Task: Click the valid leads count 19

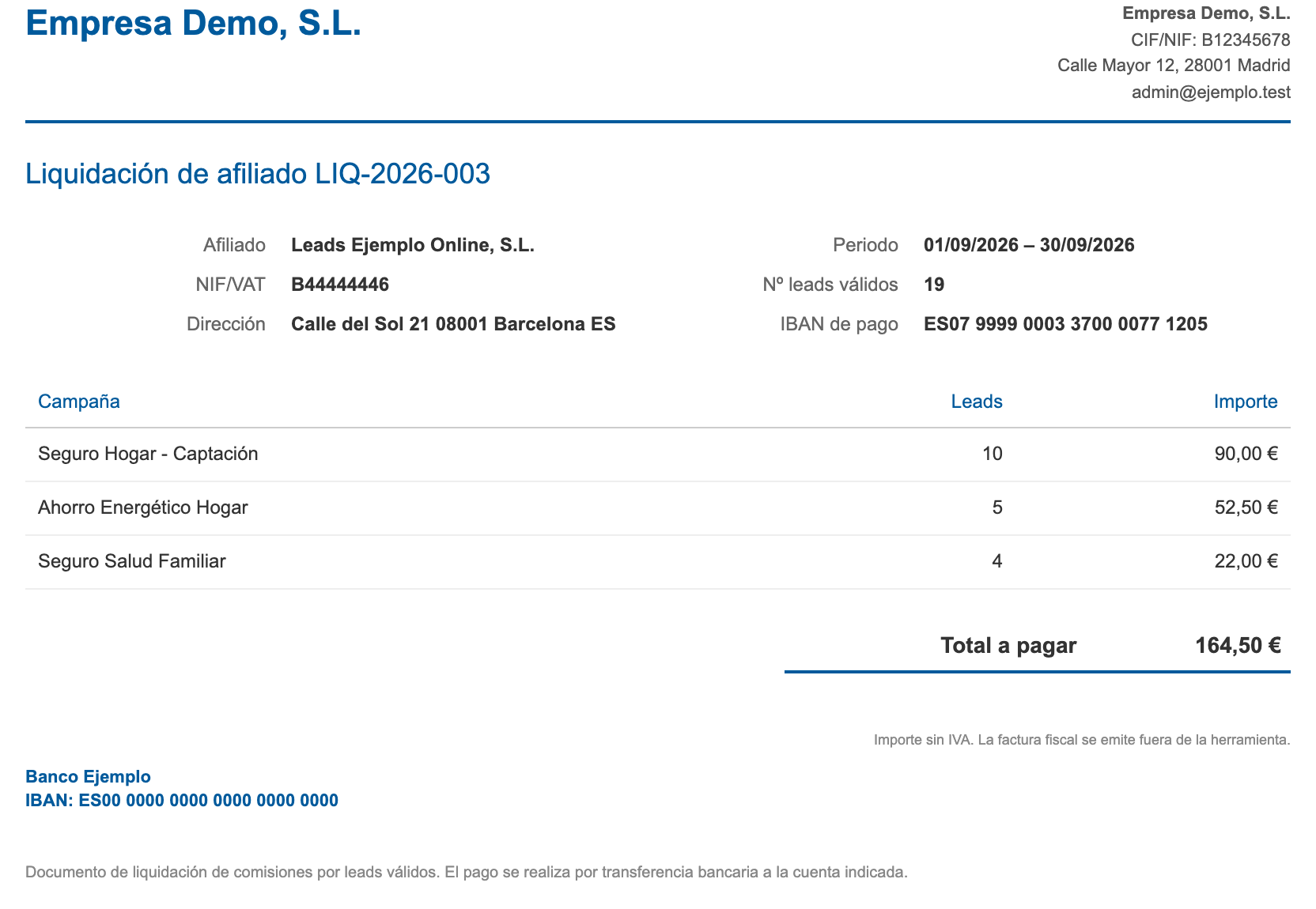Action: pyautogui.click(x=934, y=285)
